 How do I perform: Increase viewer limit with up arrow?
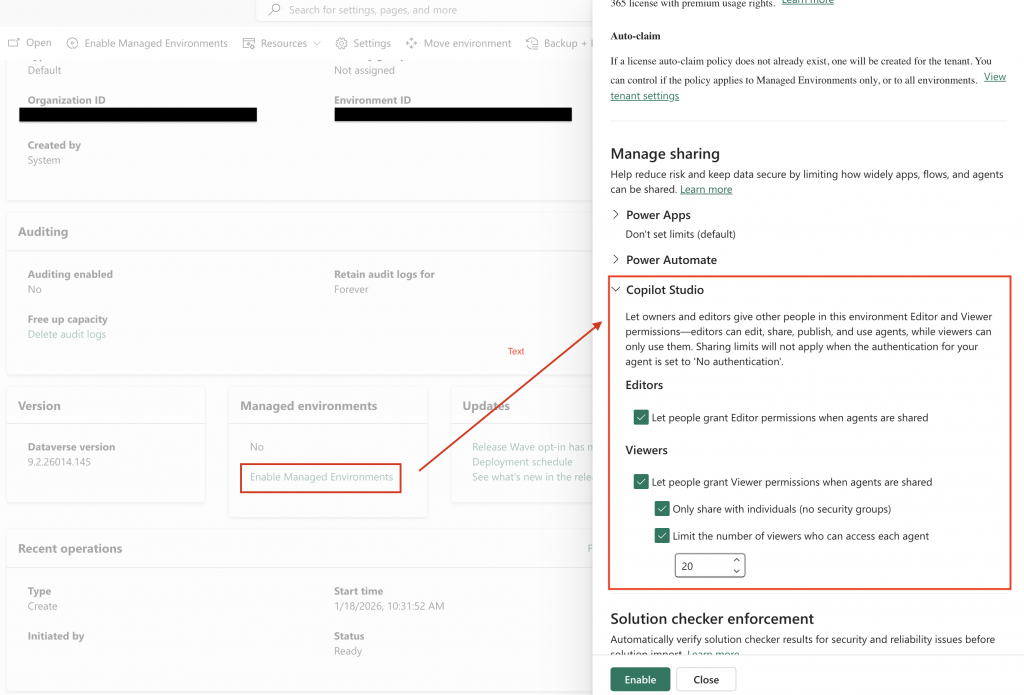[737, 560]
